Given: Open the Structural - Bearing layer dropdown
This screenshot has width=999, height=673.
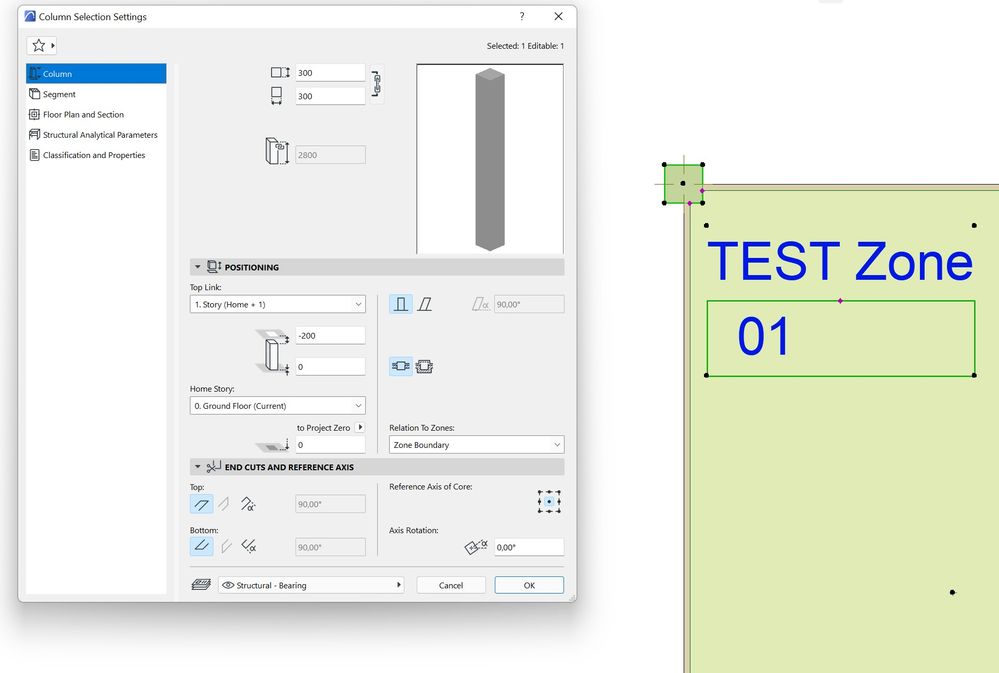Looking at the screenshot, I should 312,585.
